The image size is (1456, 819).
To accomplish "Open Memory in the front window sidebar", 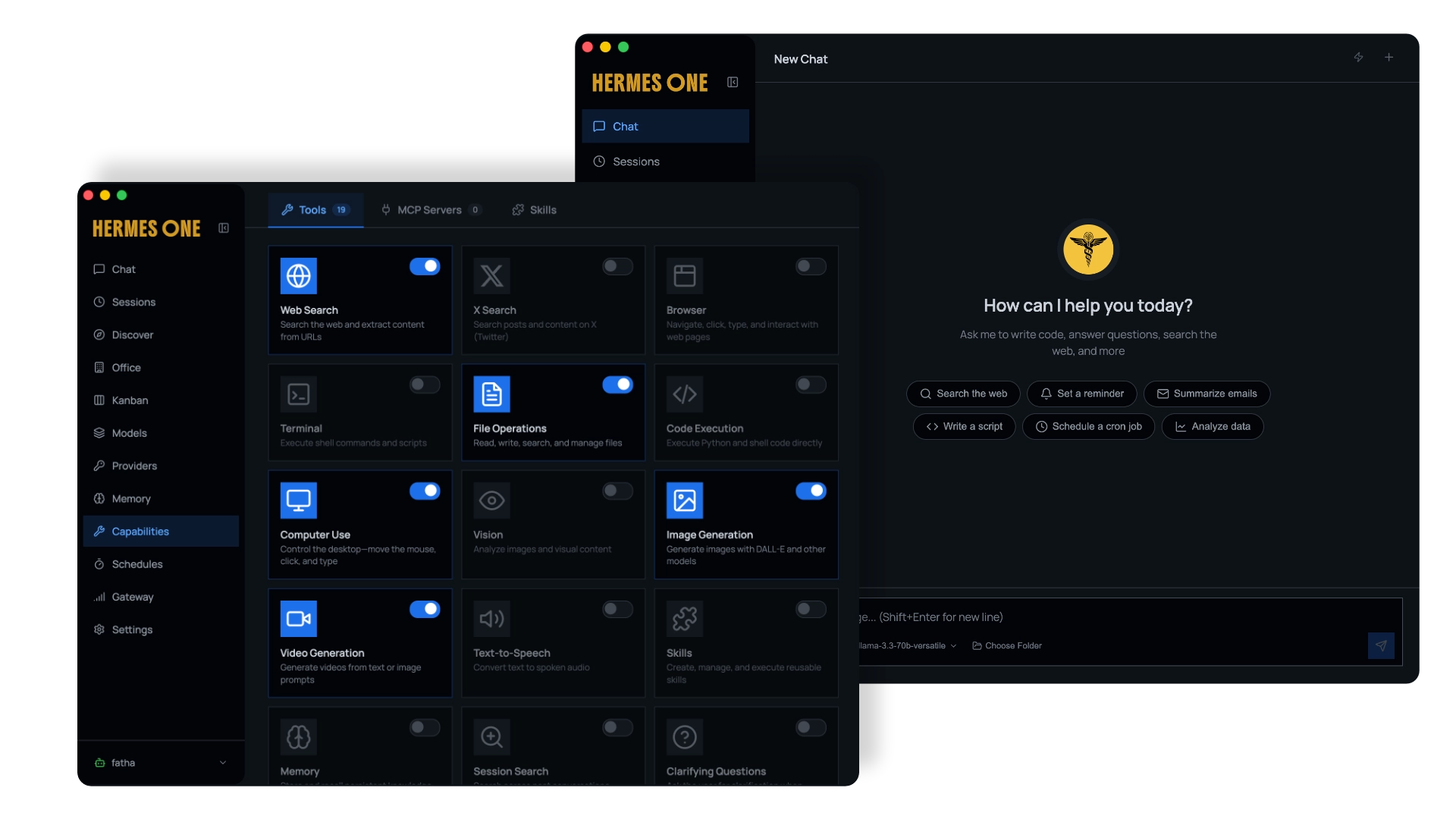I will coord(161,498).
